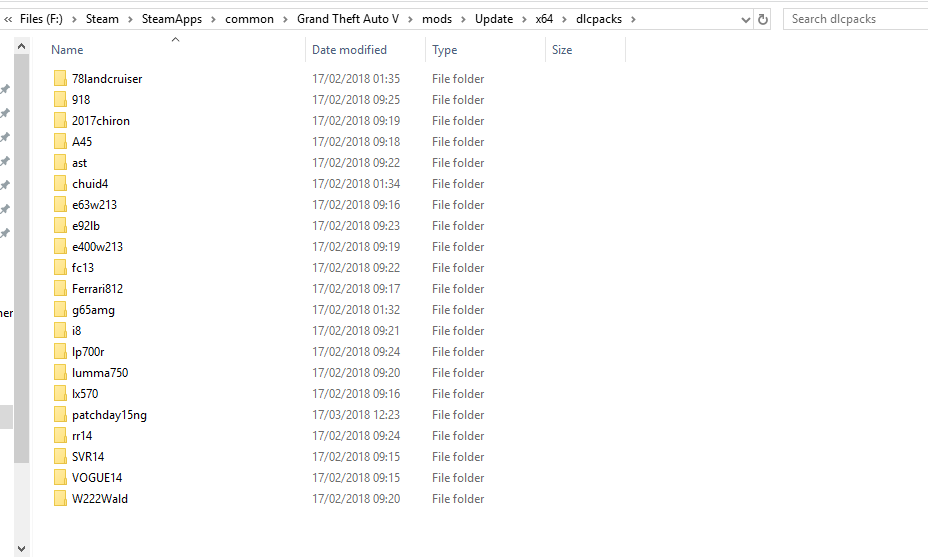Expand chevron after common in path
Viewport: 928px width, 560px height.
pos(285,20)
